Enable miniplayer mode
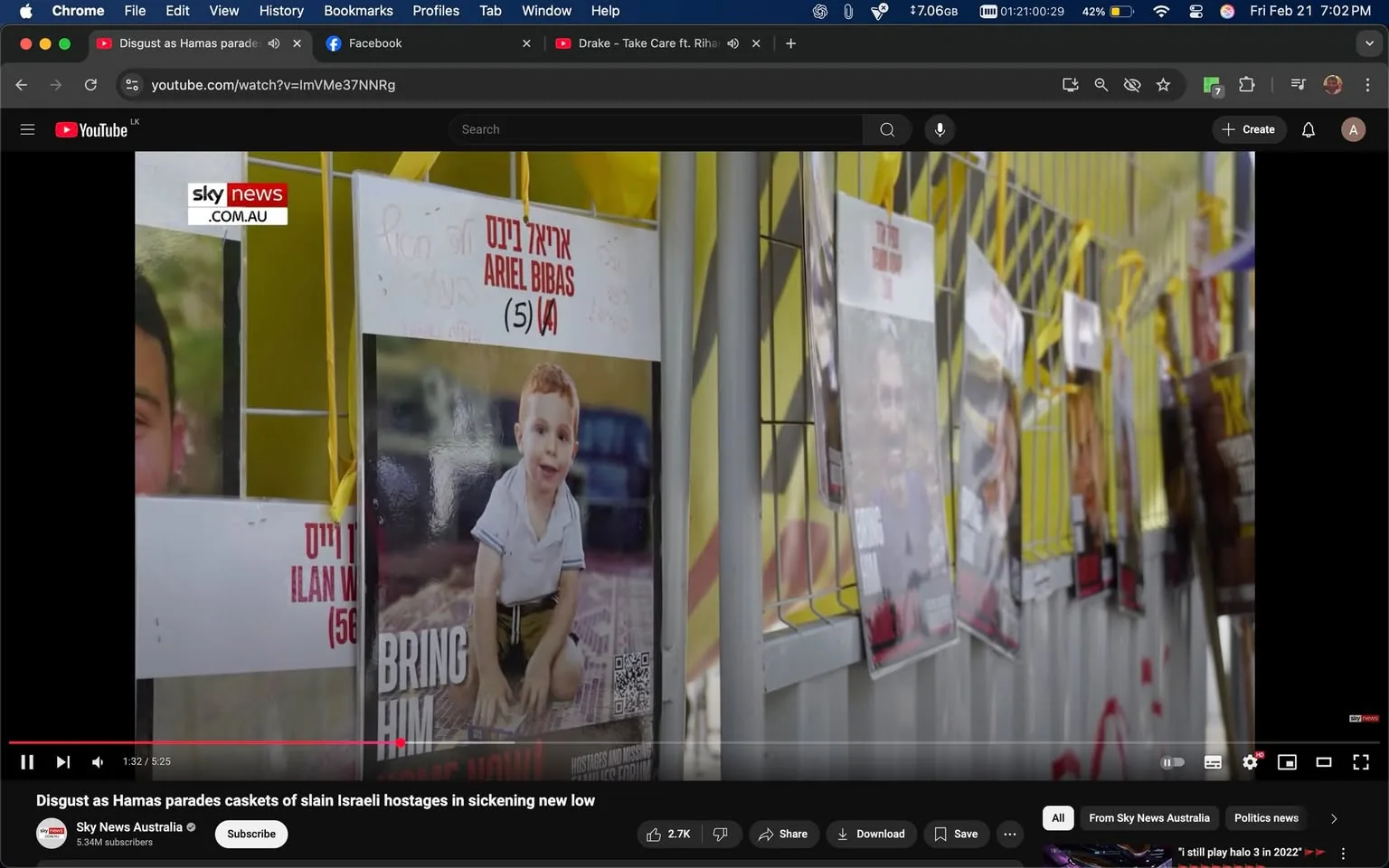 [1287, 761]
